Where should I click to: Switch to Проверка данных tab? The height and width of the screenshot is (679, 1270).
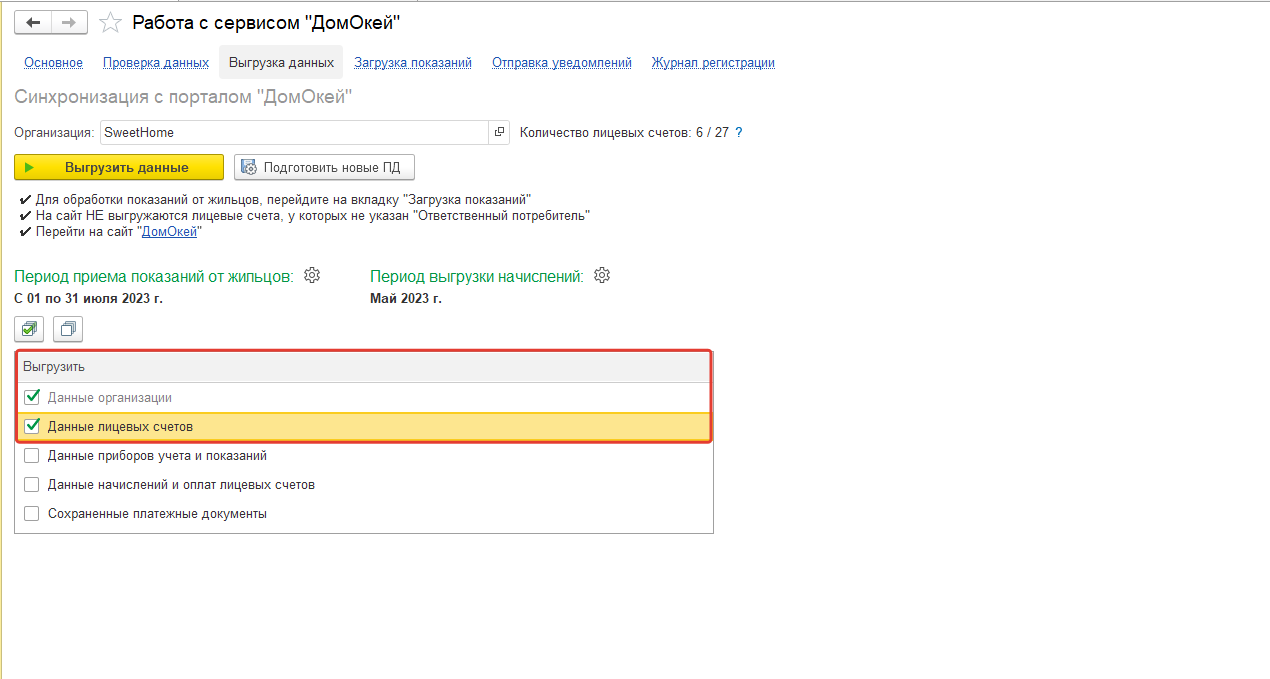click(156, 62)
